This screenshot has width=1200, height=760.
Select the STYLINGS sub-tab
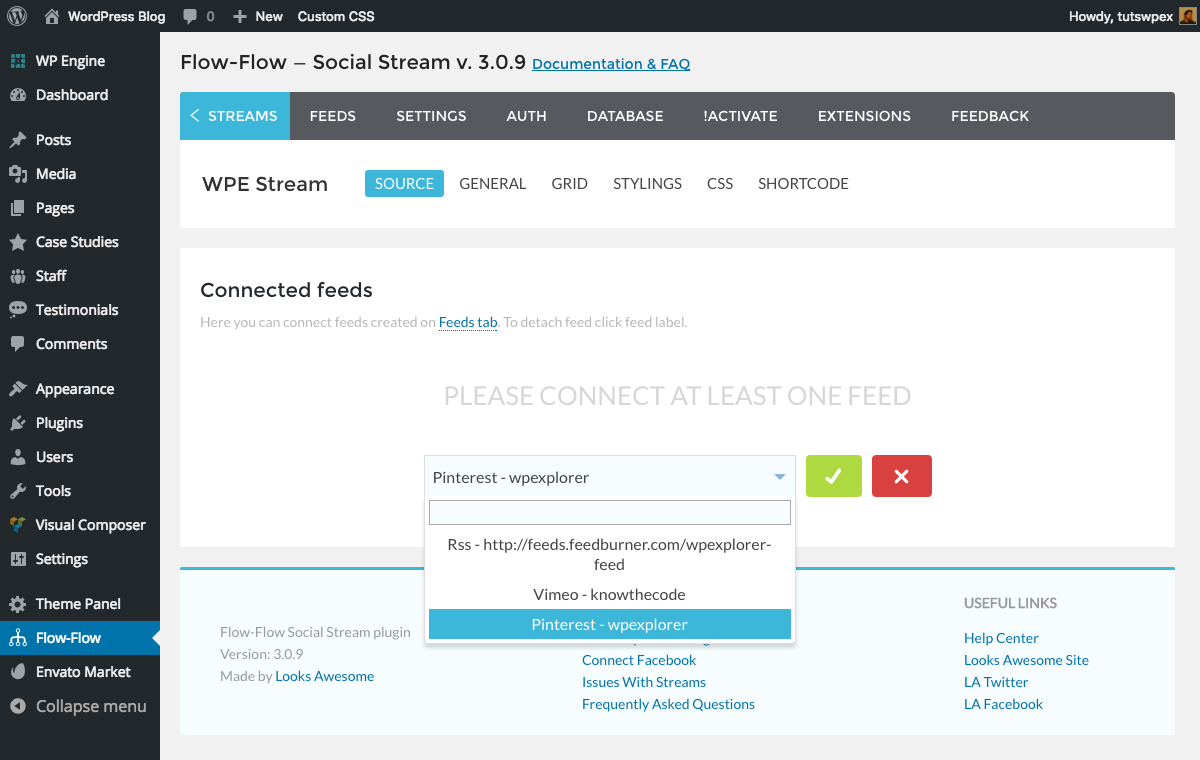click(647, 183)
